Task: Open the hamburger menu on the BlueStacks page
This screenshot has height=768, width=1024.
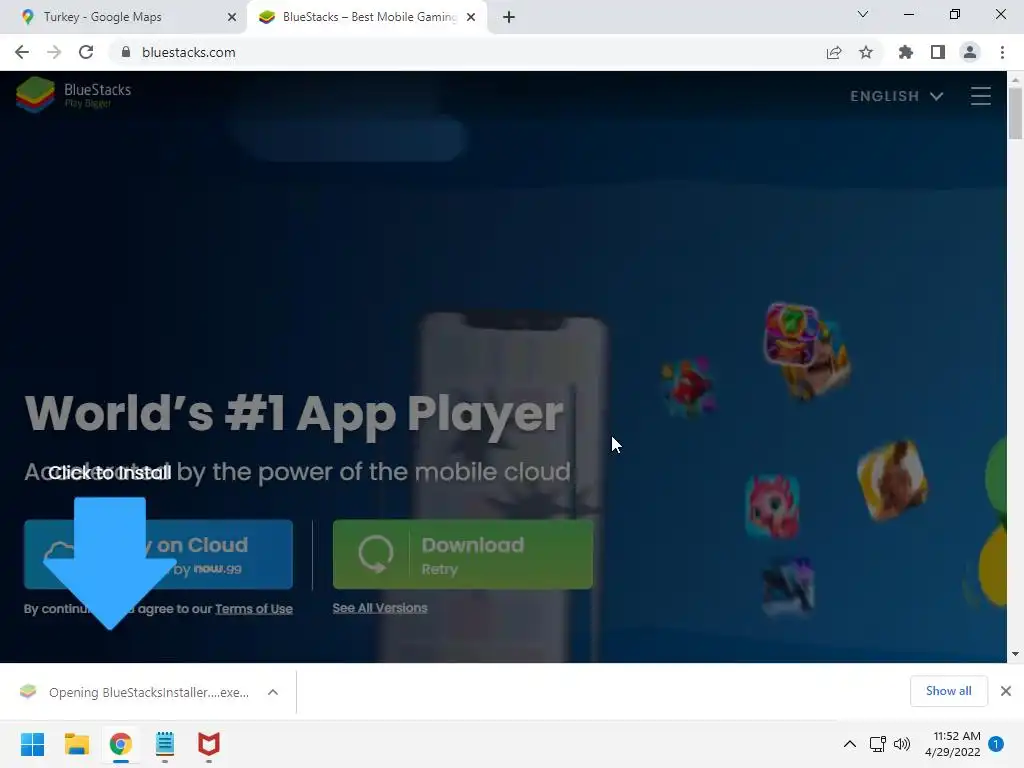Action: click(x=980, y=96)
